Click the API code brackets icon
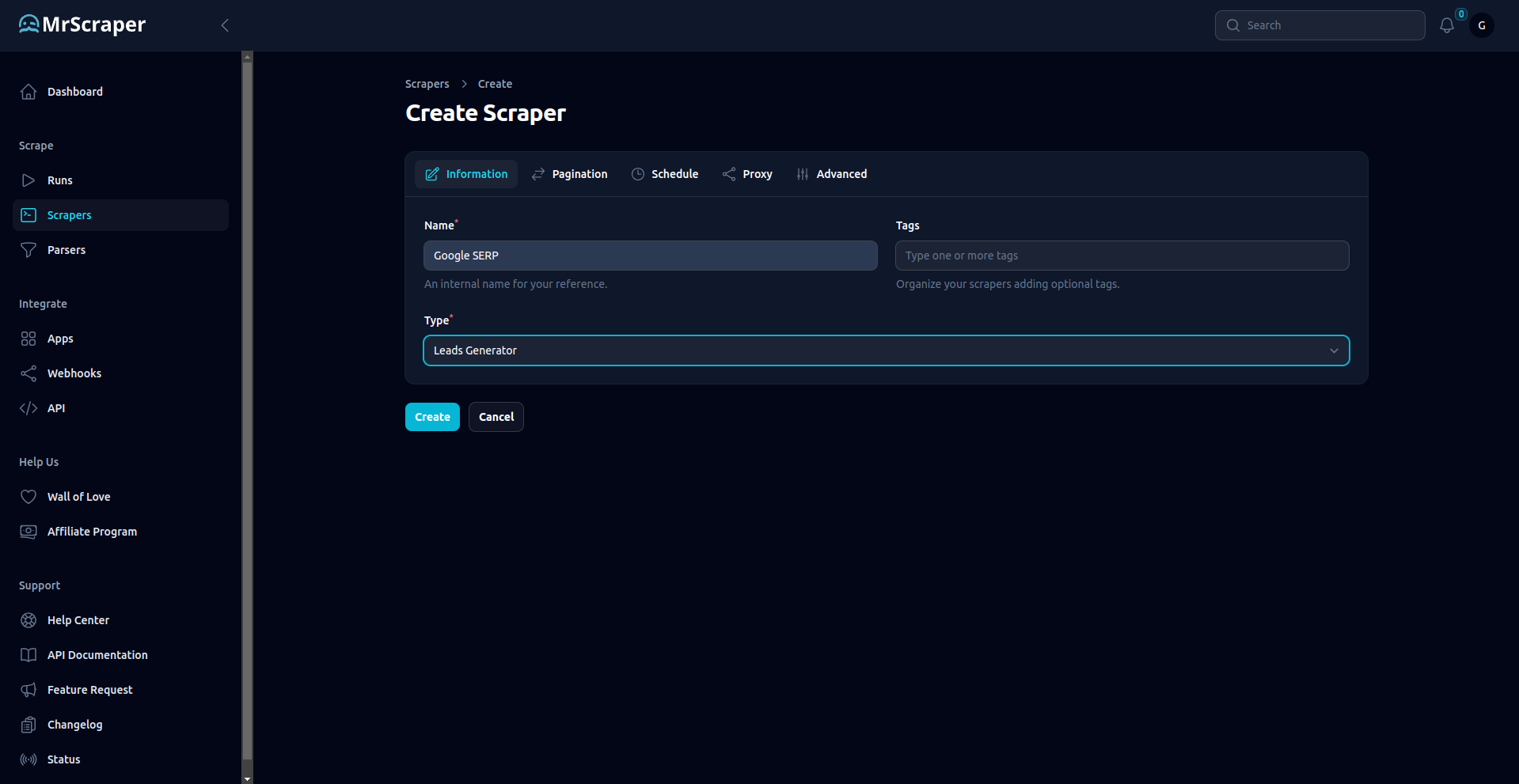Image resolution: width=1519 pixels, height=784 pixels. [x=28, y=408]
